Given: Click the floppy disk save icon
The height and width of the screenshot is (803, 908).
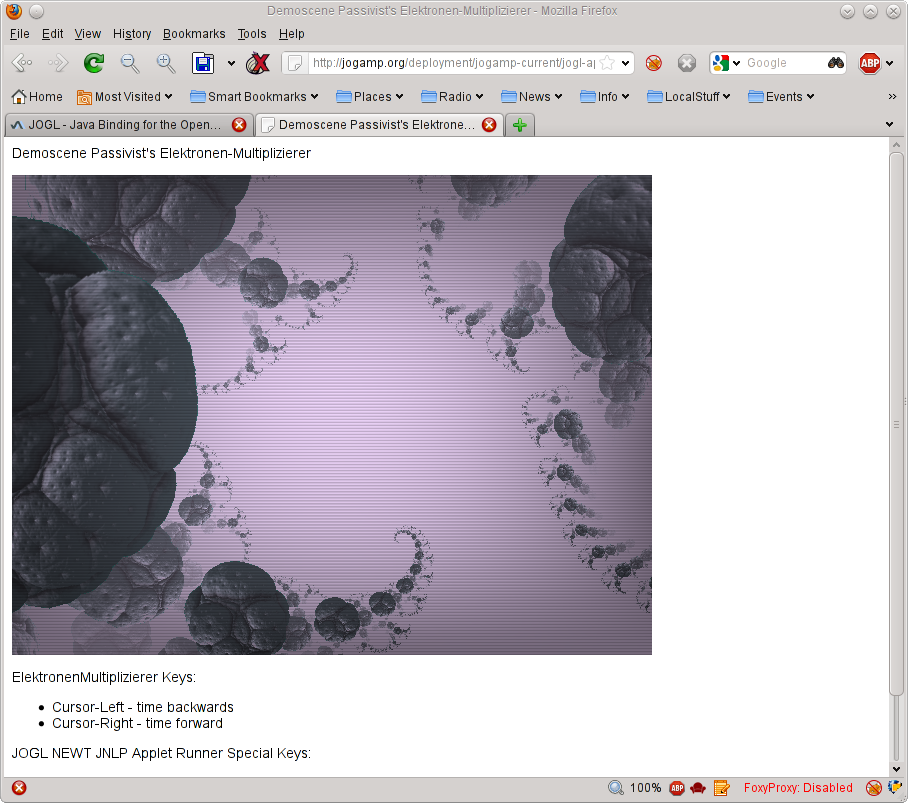Looking at the screenshot, I should (203, 63).
